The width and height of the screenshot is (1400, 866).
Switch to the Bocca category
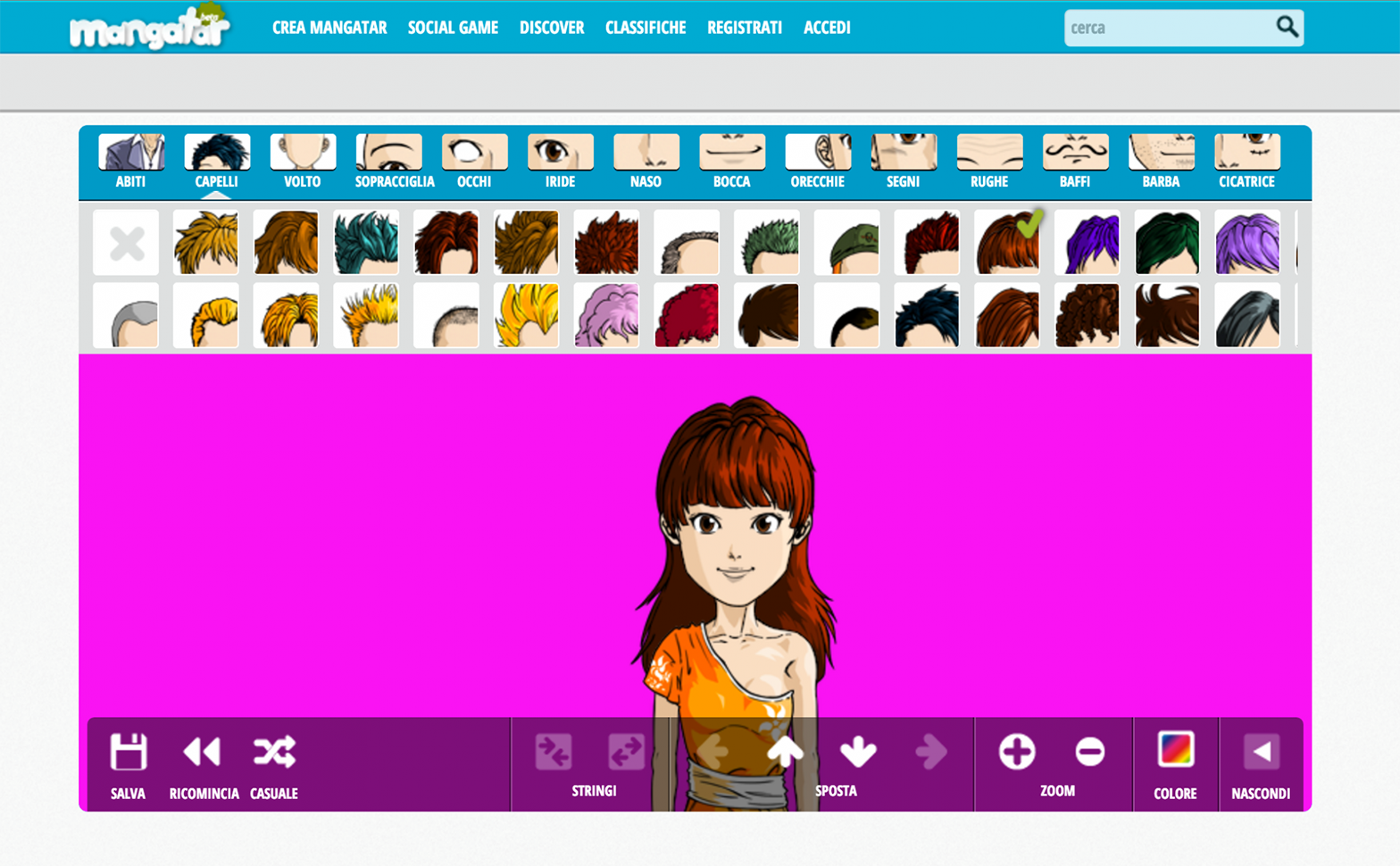coord(731,162)
